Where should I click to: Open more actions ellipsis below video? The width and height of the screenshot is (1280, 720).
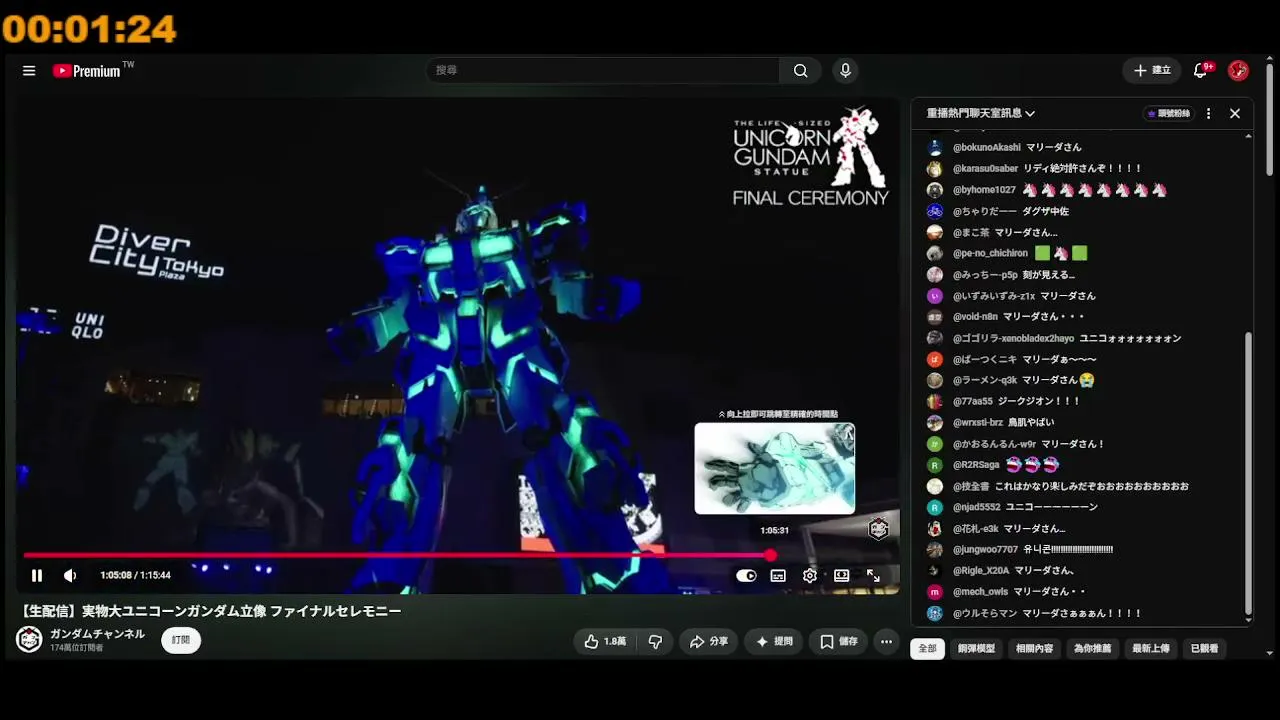tap(886, 642)
